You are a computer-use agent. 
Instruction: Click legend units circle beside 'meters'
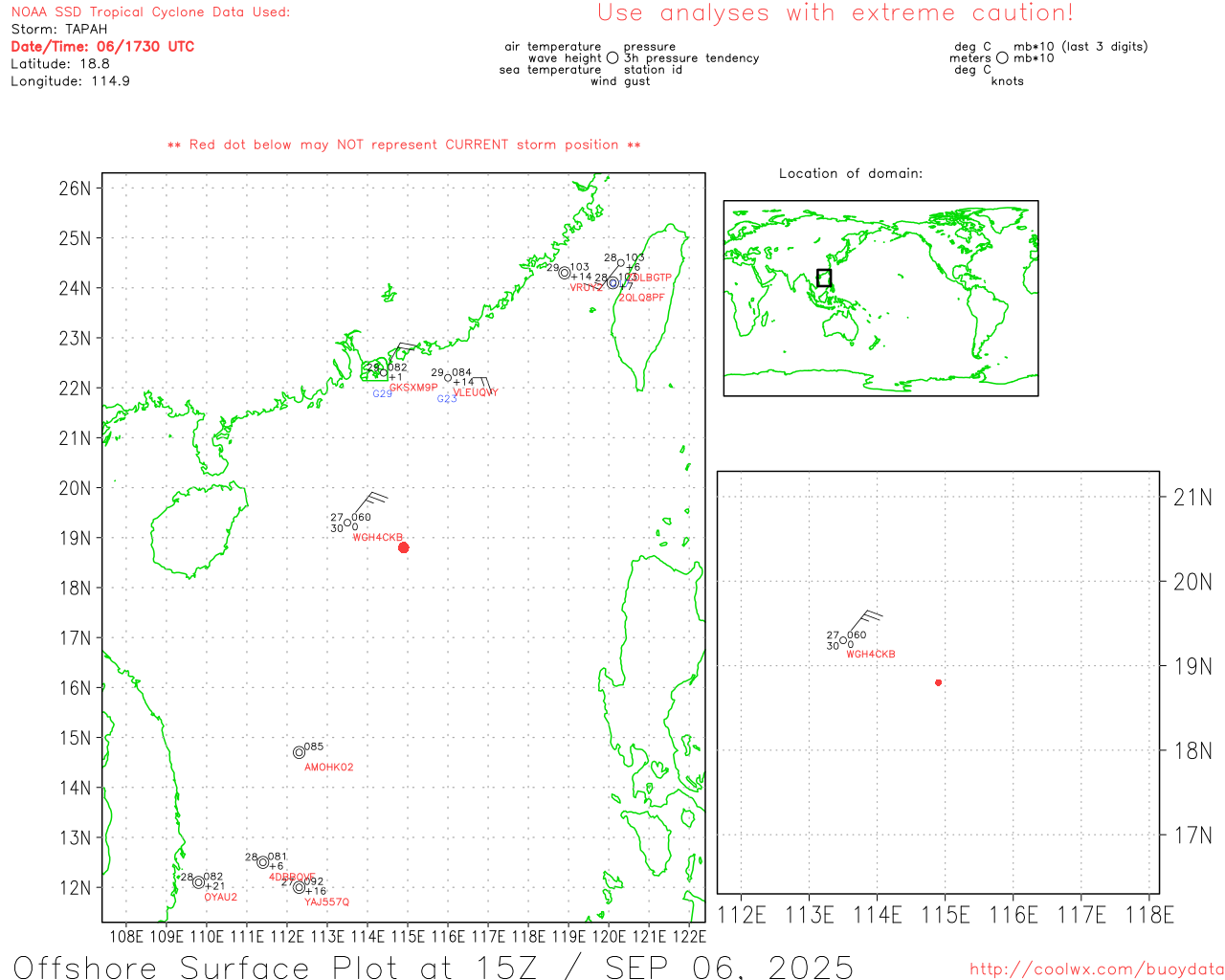[1002, 58]
